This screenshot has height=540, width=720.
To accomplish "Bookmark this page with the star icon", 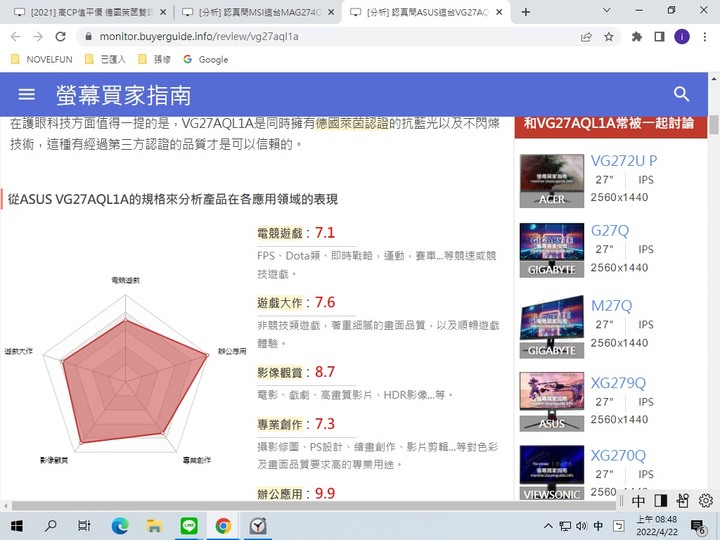I will (x=609, y=37).
